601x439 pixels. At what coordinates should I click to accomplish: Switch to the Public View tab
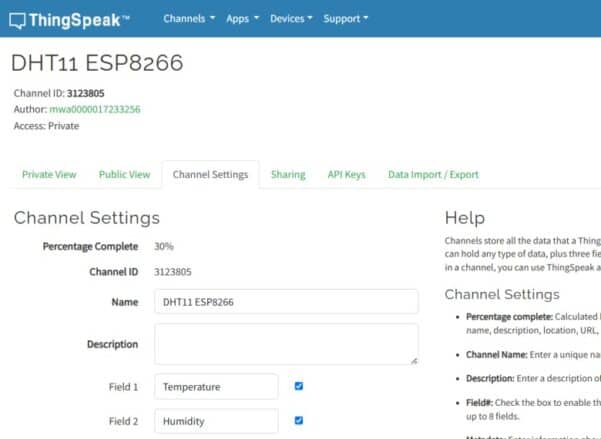tap(124, 174)
